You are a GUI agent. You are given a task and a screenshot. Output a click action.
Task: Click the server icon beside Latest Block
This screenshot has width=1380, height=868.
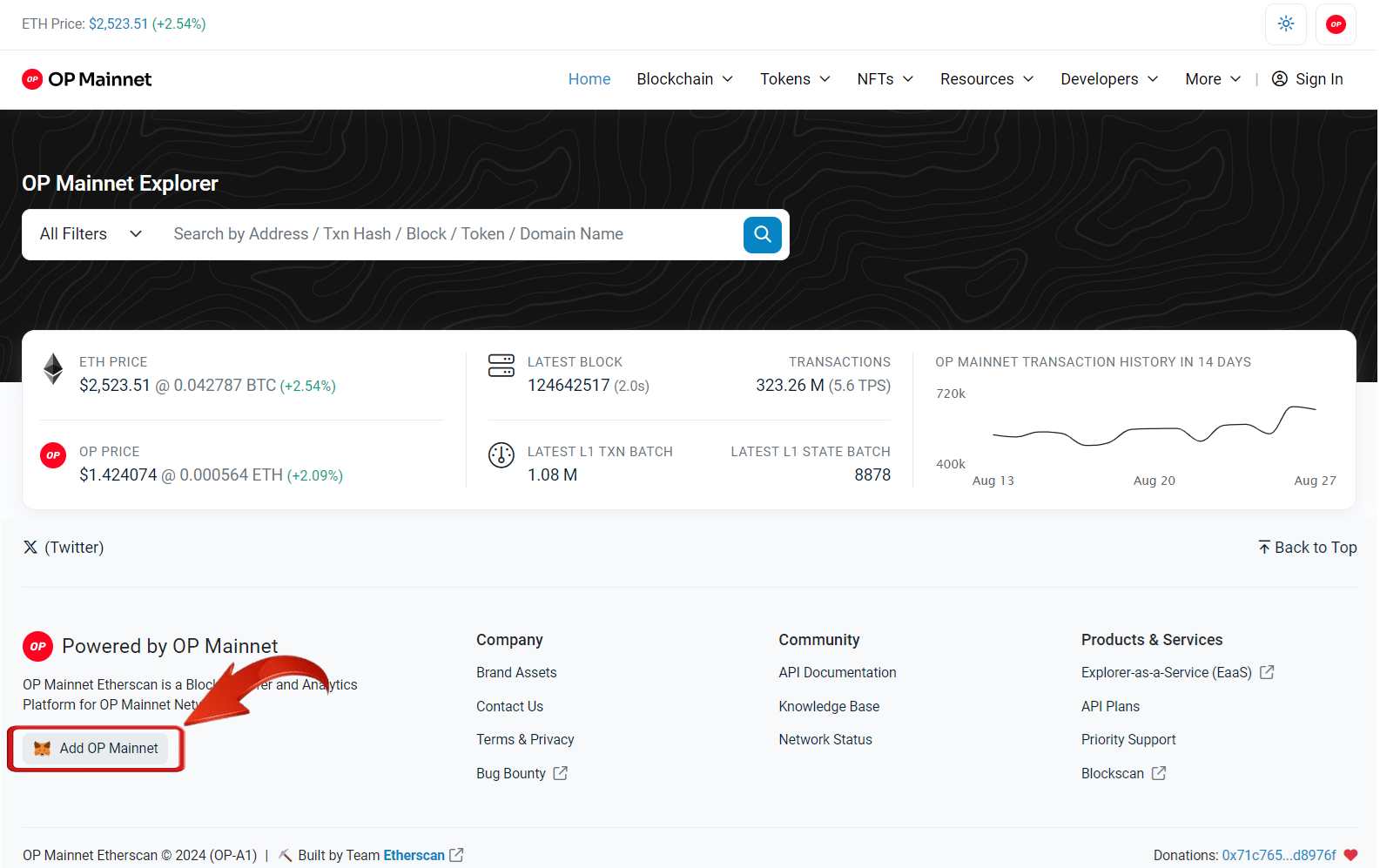(502, 366)
